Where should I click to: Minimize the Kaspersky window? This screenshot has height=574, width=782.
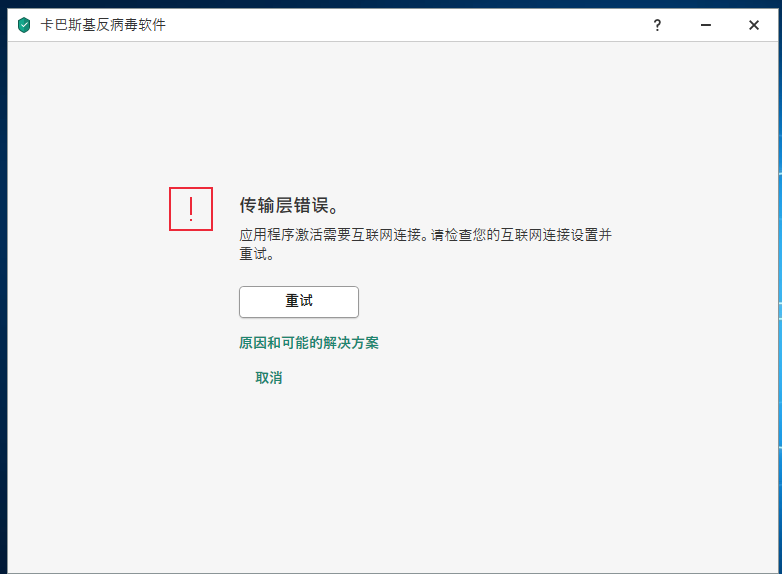pos(706,25)
